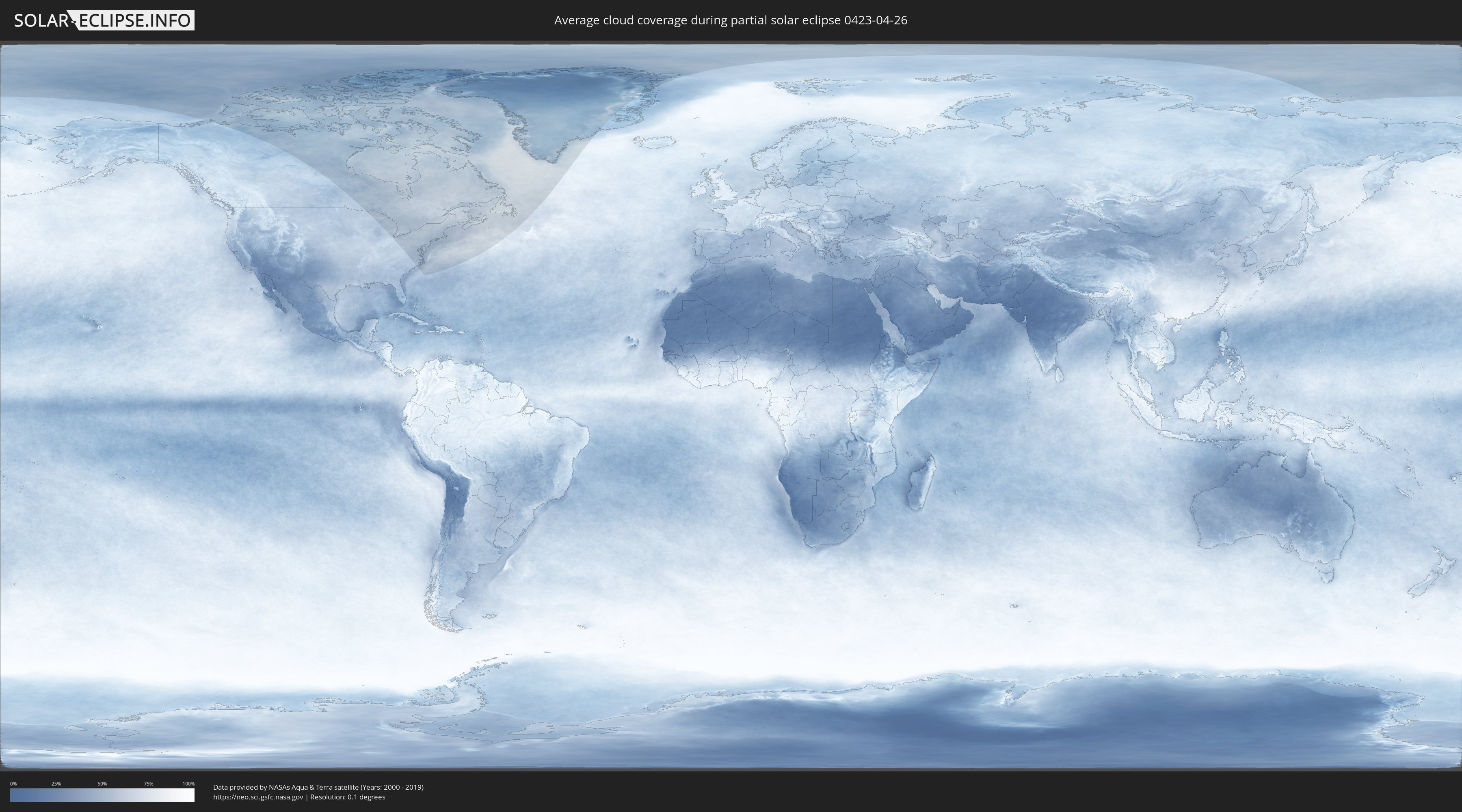Click the cloud coverage gradient legend bar
This screenshot has width=1462, height=812.
(102, 795)
